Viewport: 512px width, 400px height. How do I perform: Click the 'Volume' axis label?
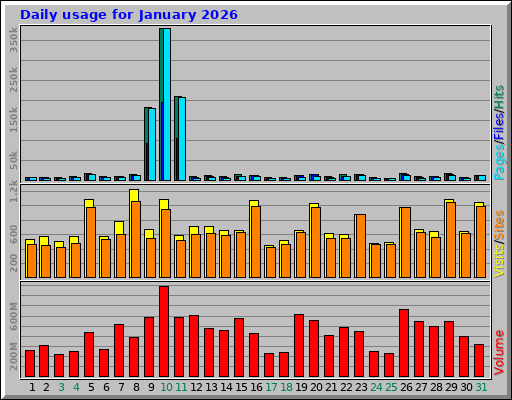tap(499, 352)
